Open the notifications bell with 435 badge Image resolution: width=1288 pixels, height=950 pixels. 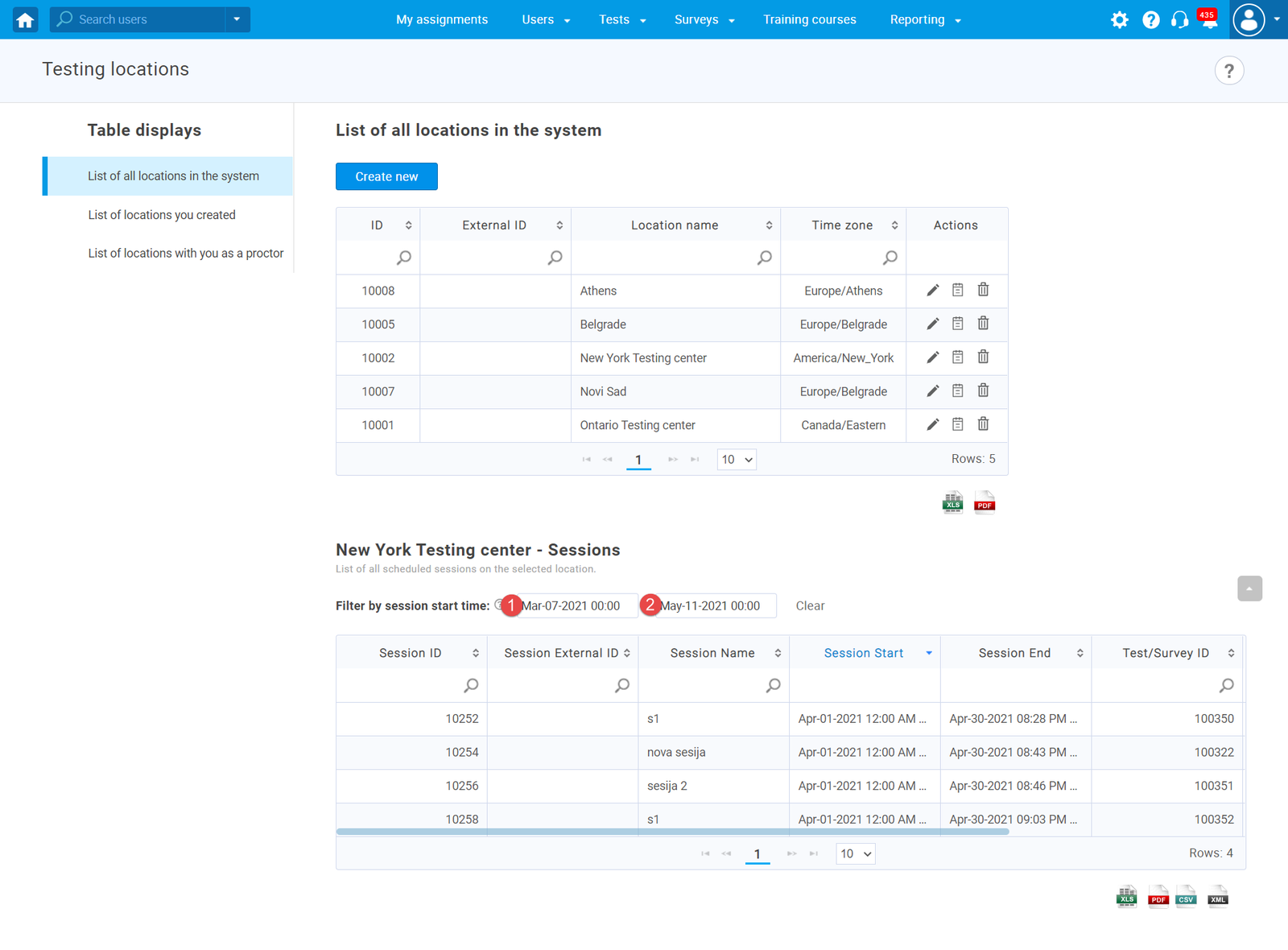1208,20
